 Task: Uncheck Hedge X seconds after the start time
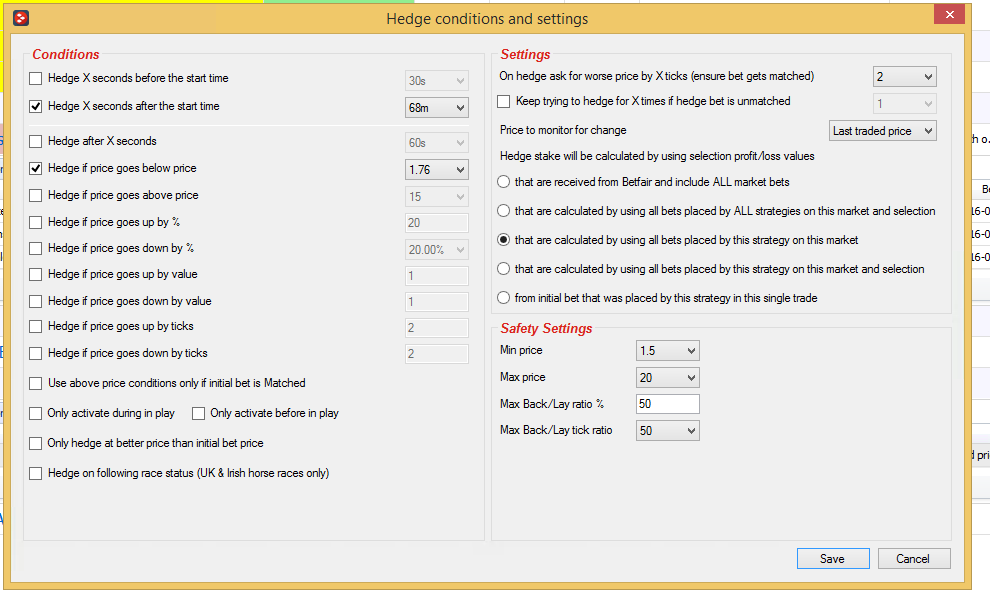tap(36, 106)
